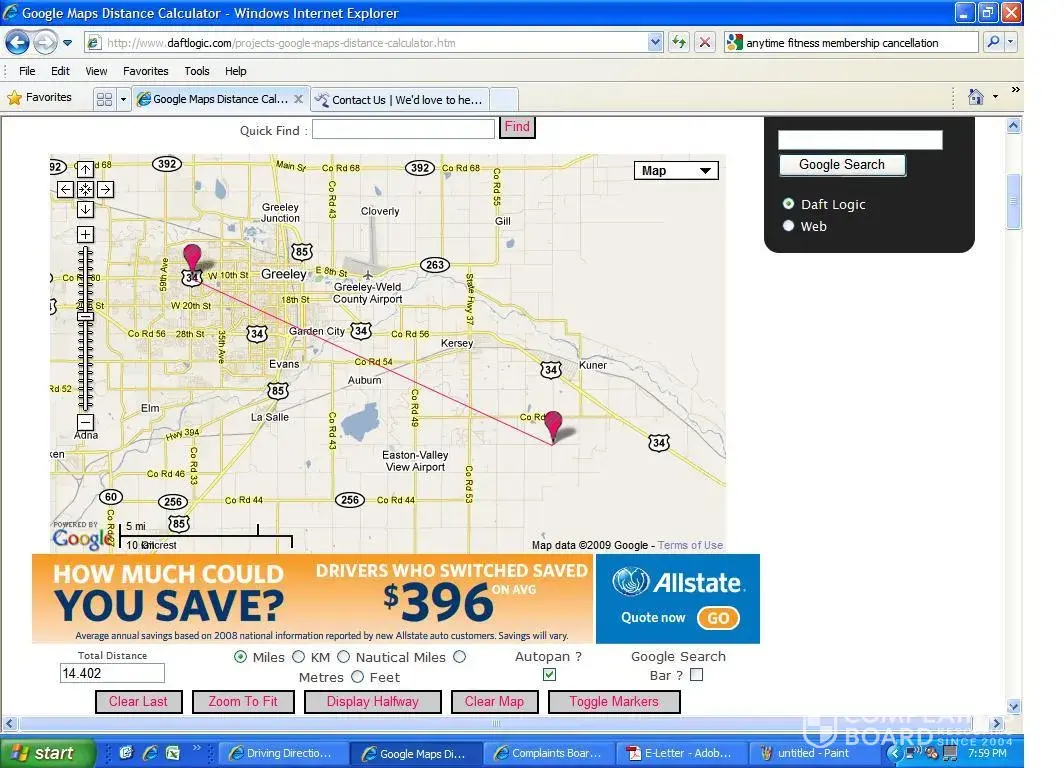Open the Home button dropdown arrow
1064x768 pixels.
click(995, 97)
